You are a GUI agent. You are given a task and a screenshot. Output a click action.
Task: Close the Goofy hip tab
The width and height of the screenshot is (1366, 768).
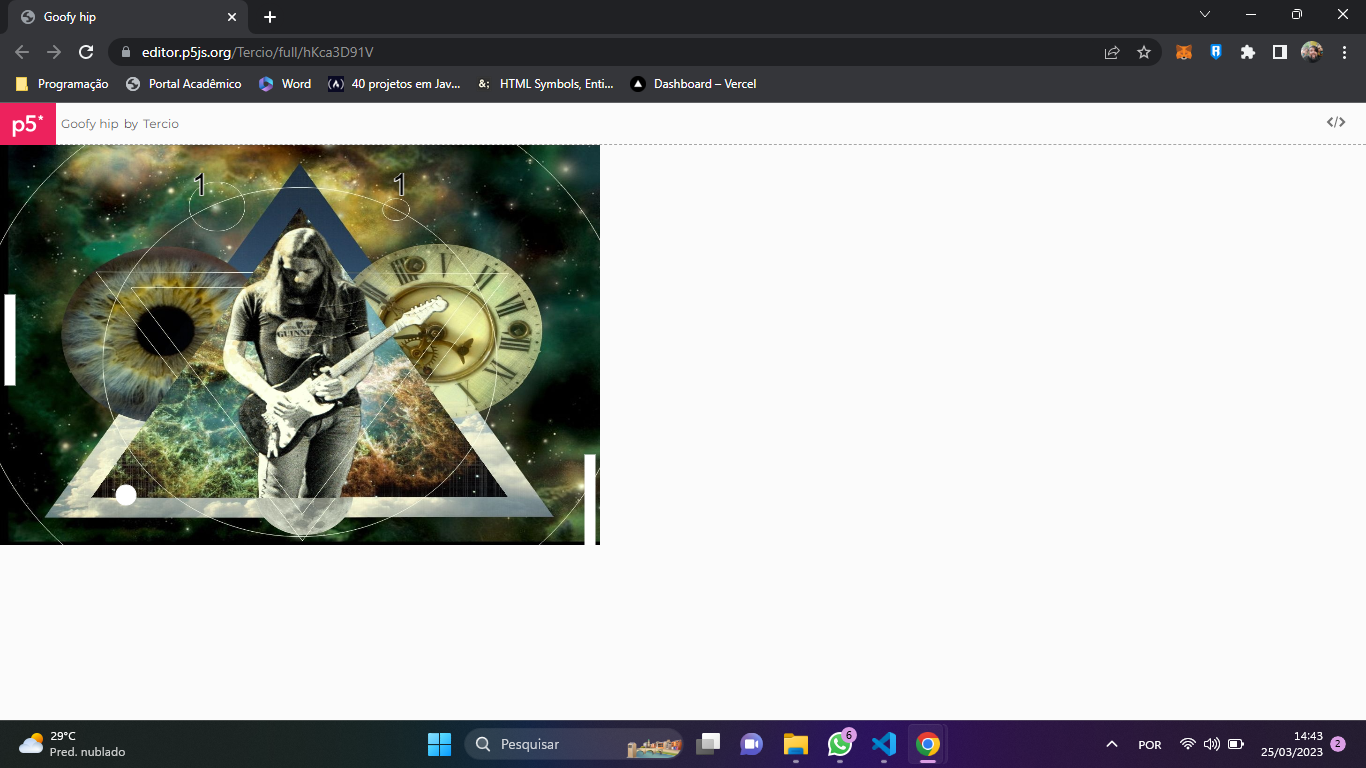[x=232, y=17]
